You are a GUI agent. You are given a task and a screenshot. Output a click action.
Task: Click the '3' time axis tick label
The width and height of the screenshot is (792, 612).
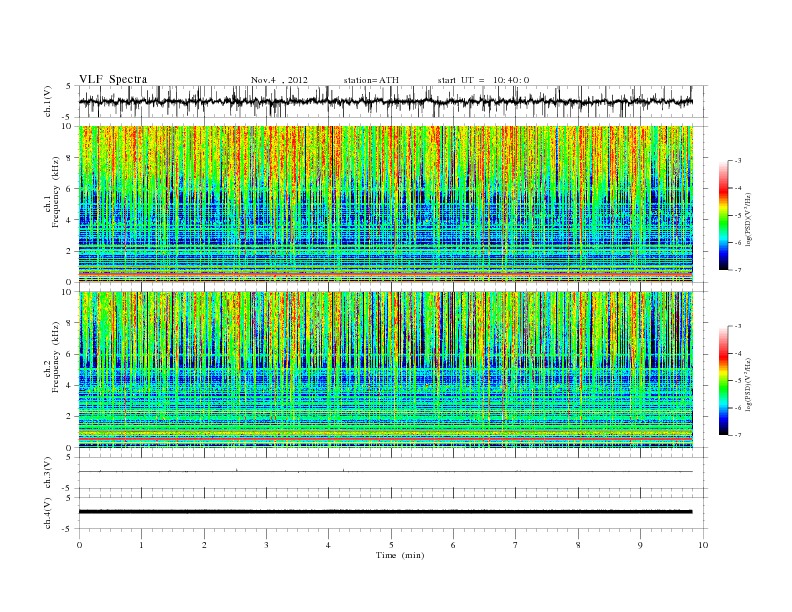266,545
